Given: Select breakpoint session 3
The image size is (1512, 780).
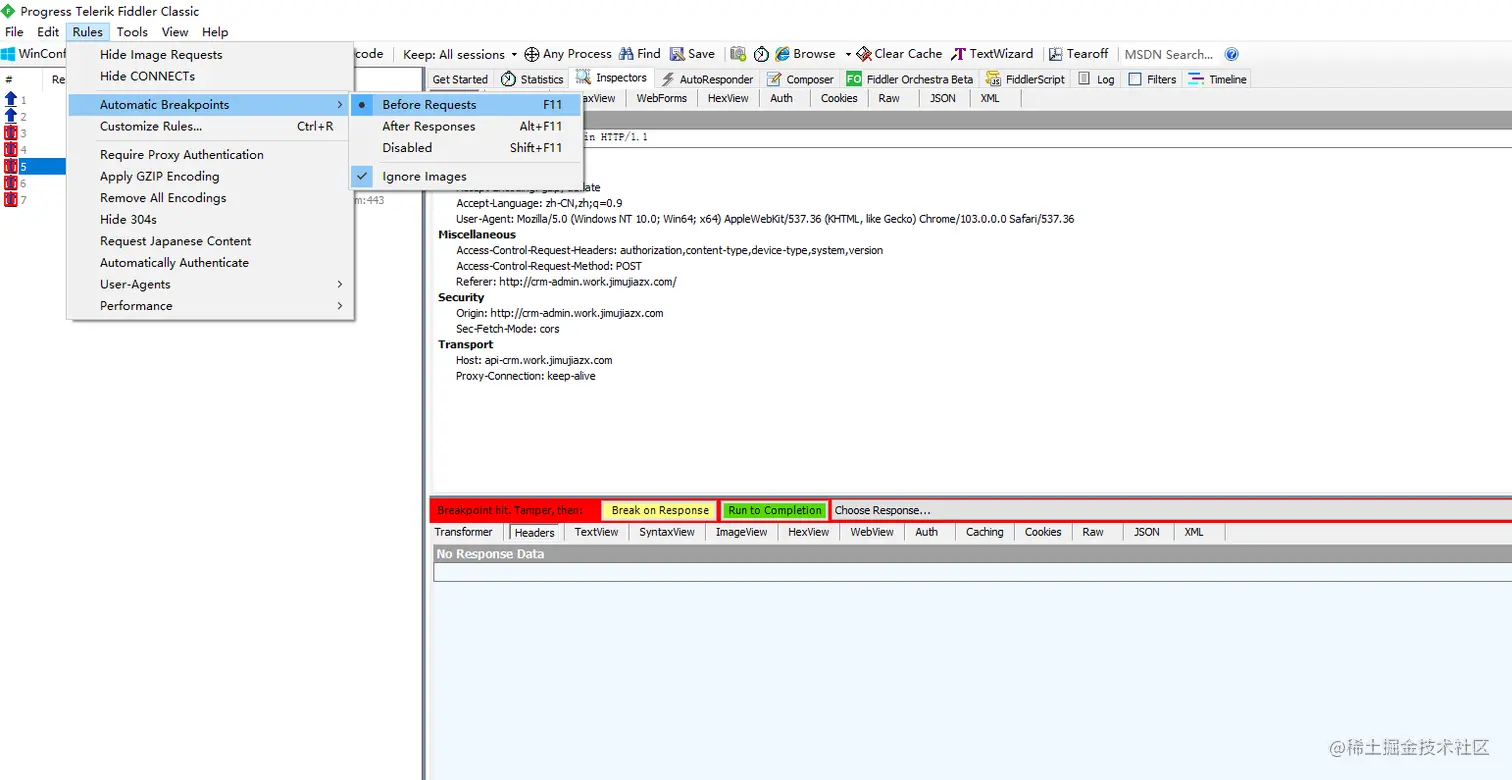Looking at the screenshot, I should click(x=33, y=133).
